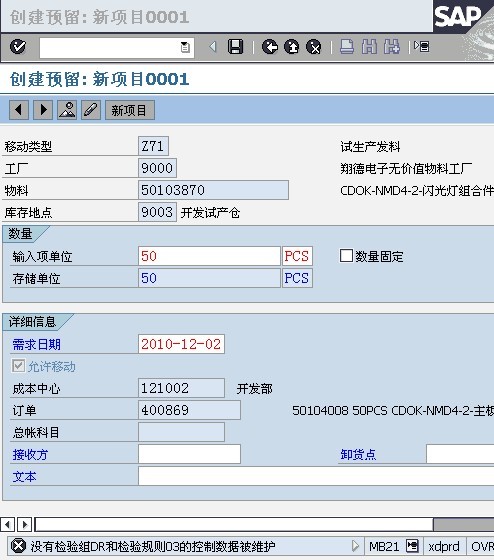Image resolution: width=494 pixels, height=560 pixels.
Task: Click the 文本 text input field
Action: click(x=316, y=476)
